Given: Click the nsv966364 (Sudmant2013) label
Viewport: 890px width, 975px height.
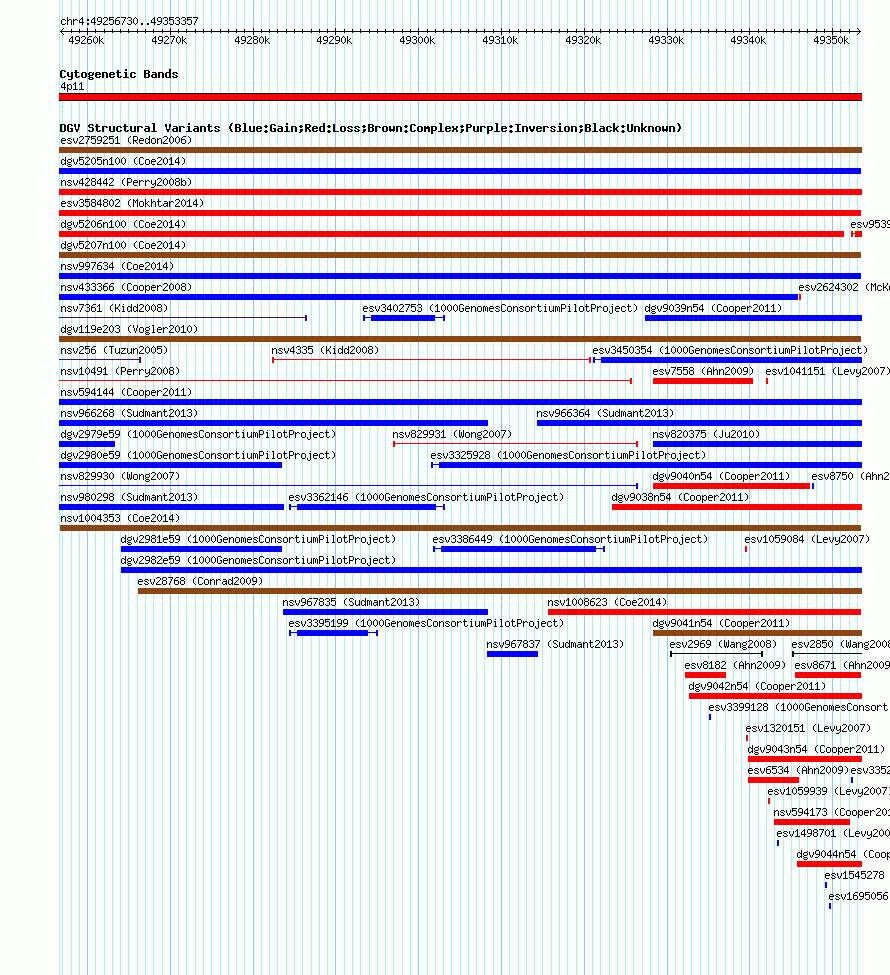Looking at the screenshot, I should pos(605,414).
